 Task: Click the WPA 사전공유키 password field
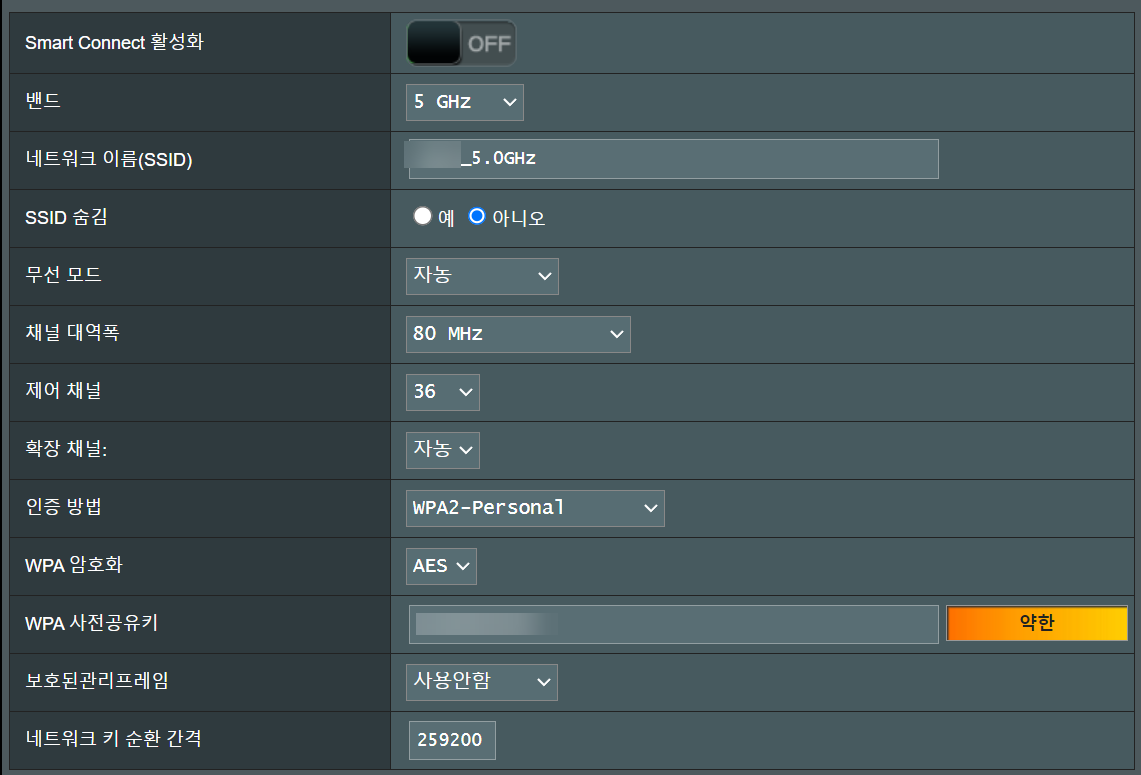coord(673,624)
